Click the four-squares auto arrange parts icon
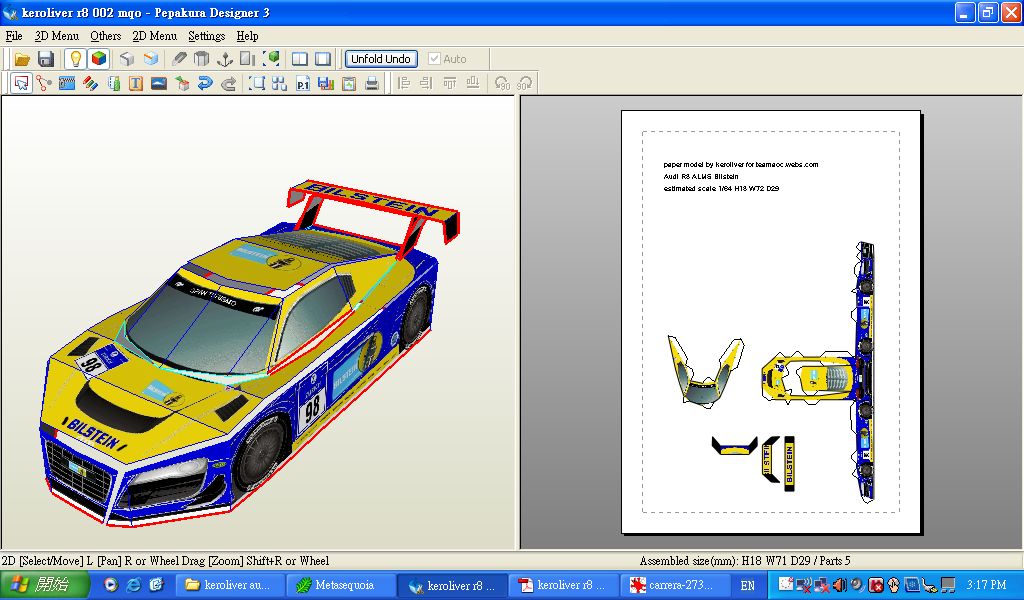Image resolution: width=1024 pixels, height=600 pixels. point(280,84)
